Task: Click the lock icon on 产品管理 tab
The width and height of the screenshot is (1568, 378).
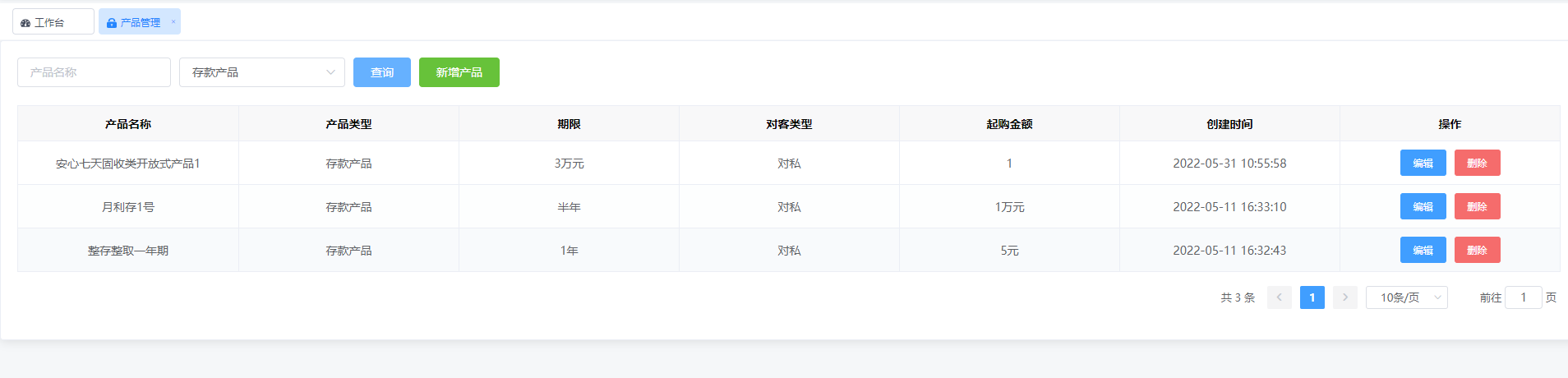Action: coord(112,23)
